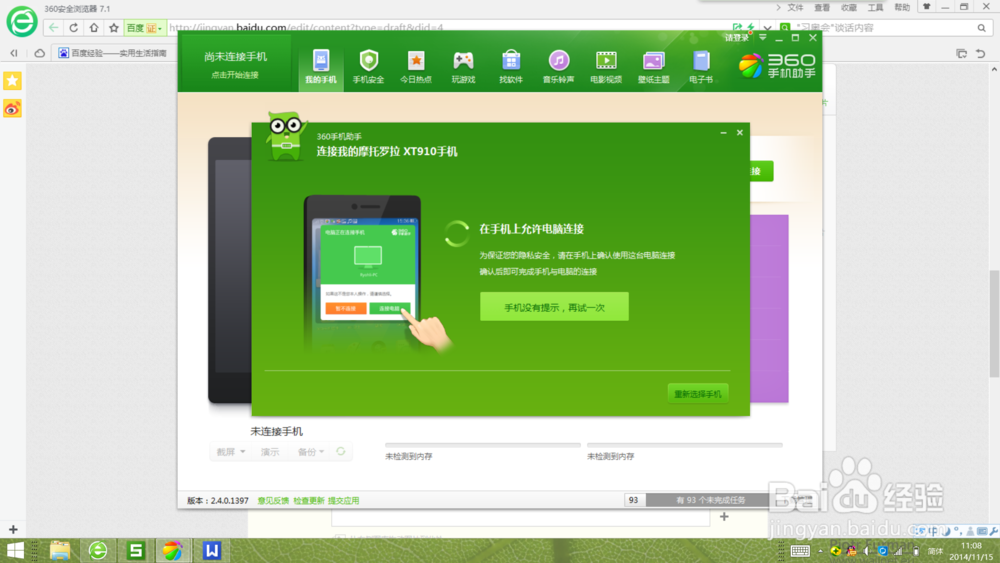This screenshot has width=1000, height=563.
Task: Click the search magnifier icon
Action: pos(982,27)
